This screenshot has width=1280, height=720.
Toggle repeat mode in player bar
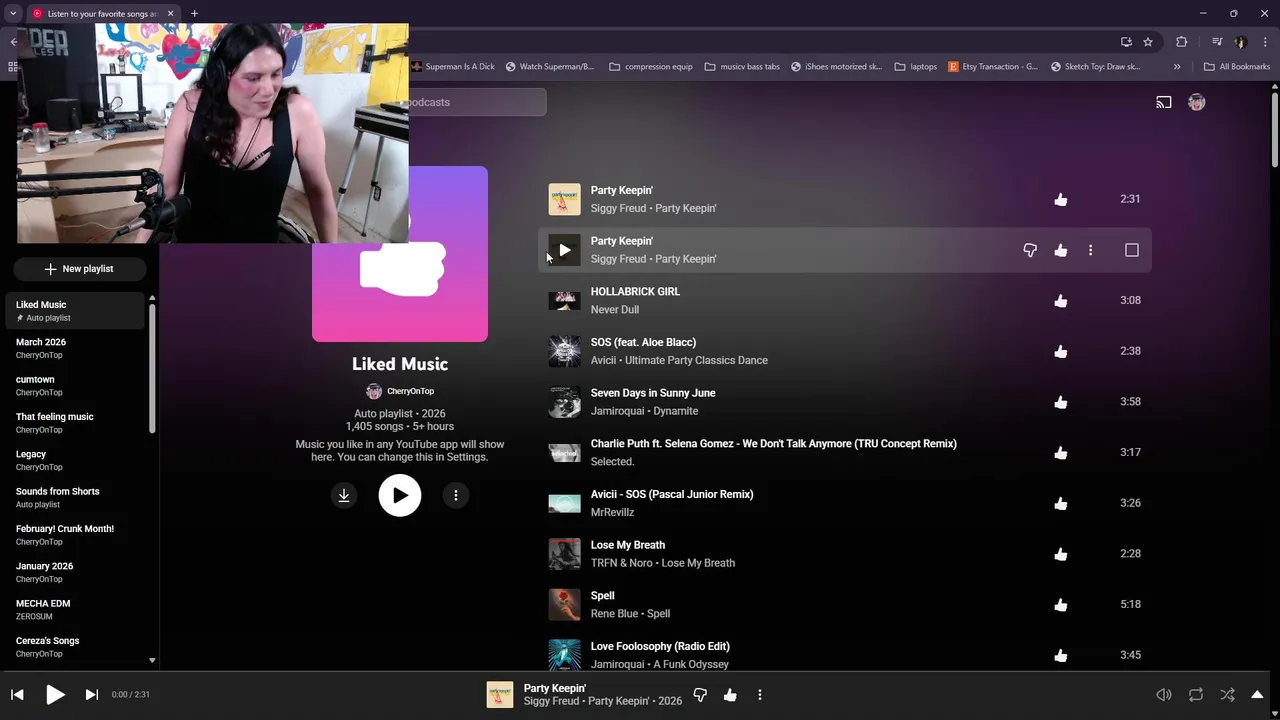pos(1196,695)
